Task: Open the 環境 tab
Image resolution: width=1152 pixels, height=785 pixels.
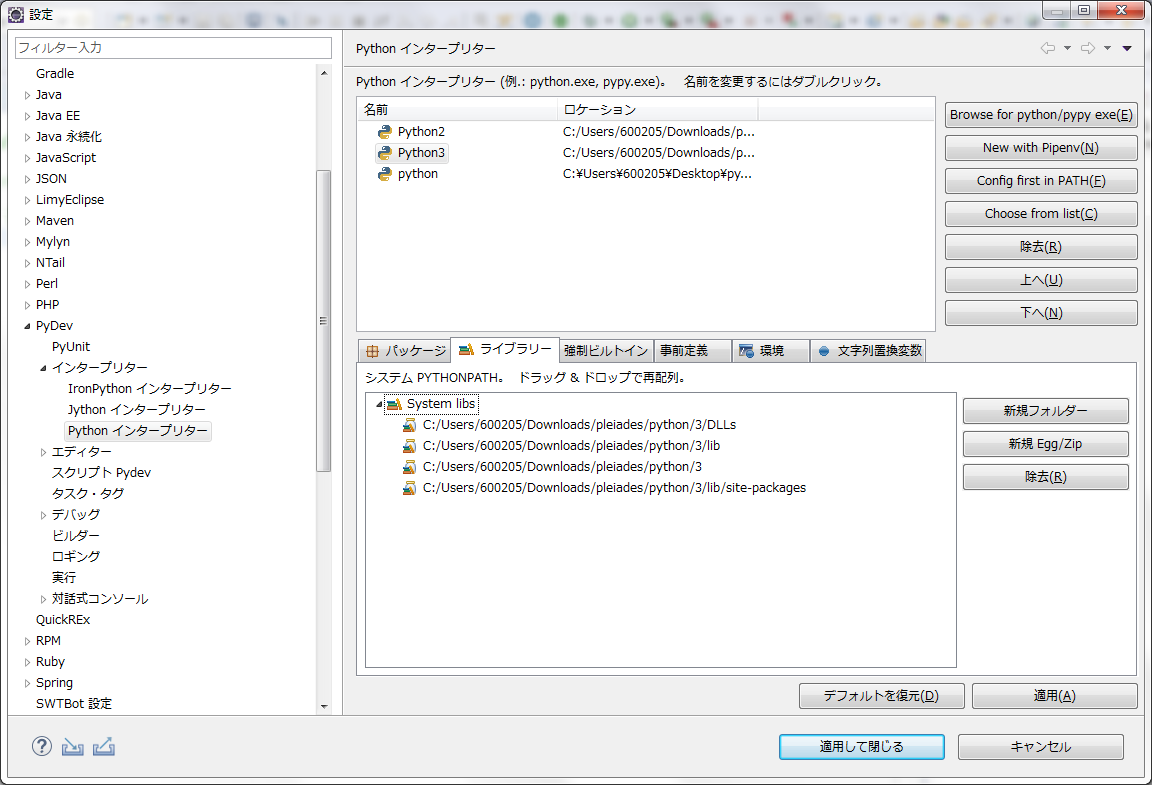Action: (x=770, y=351)
